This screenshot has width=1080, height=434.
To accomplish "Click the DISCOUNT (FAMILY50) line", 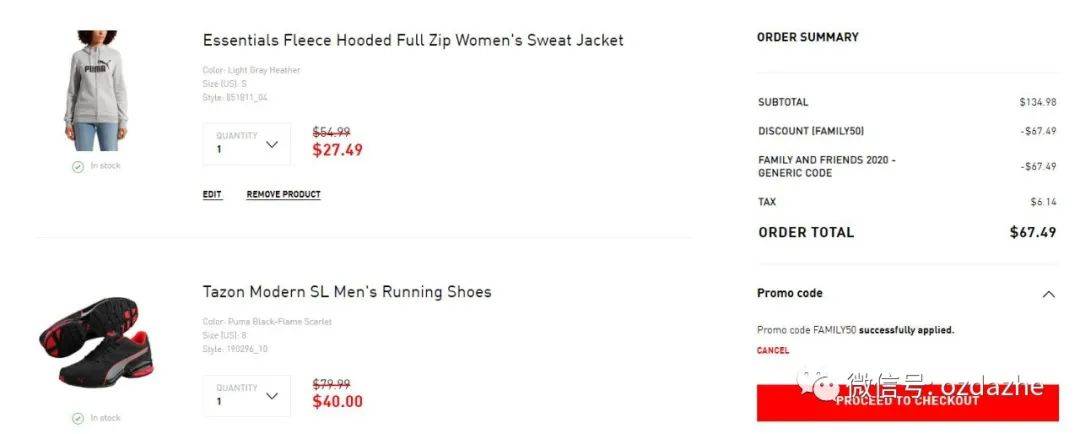I will pos(906,131).
